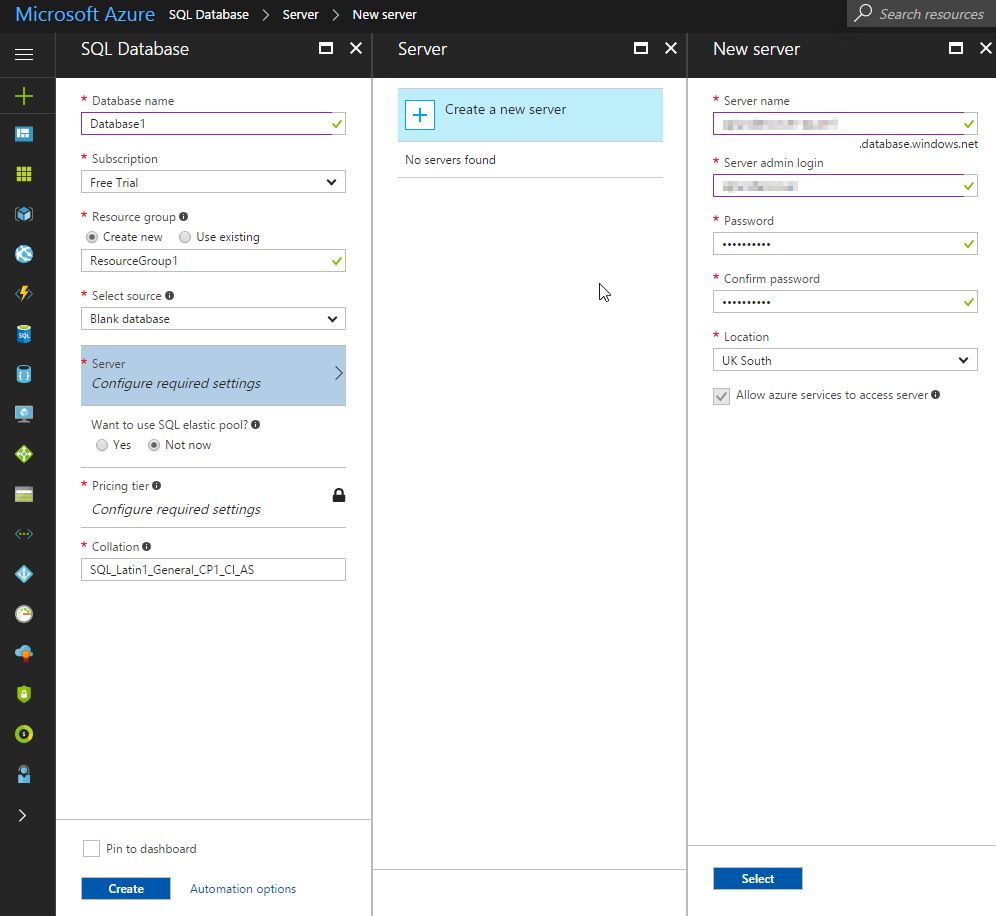Open Virtual machines monitor icon

[x=24, y=414]
